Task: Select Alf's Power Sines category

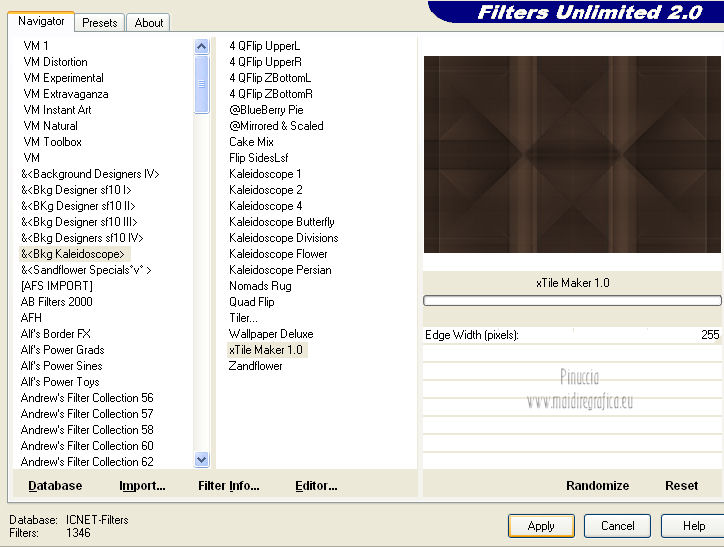Action: [62, 366]
